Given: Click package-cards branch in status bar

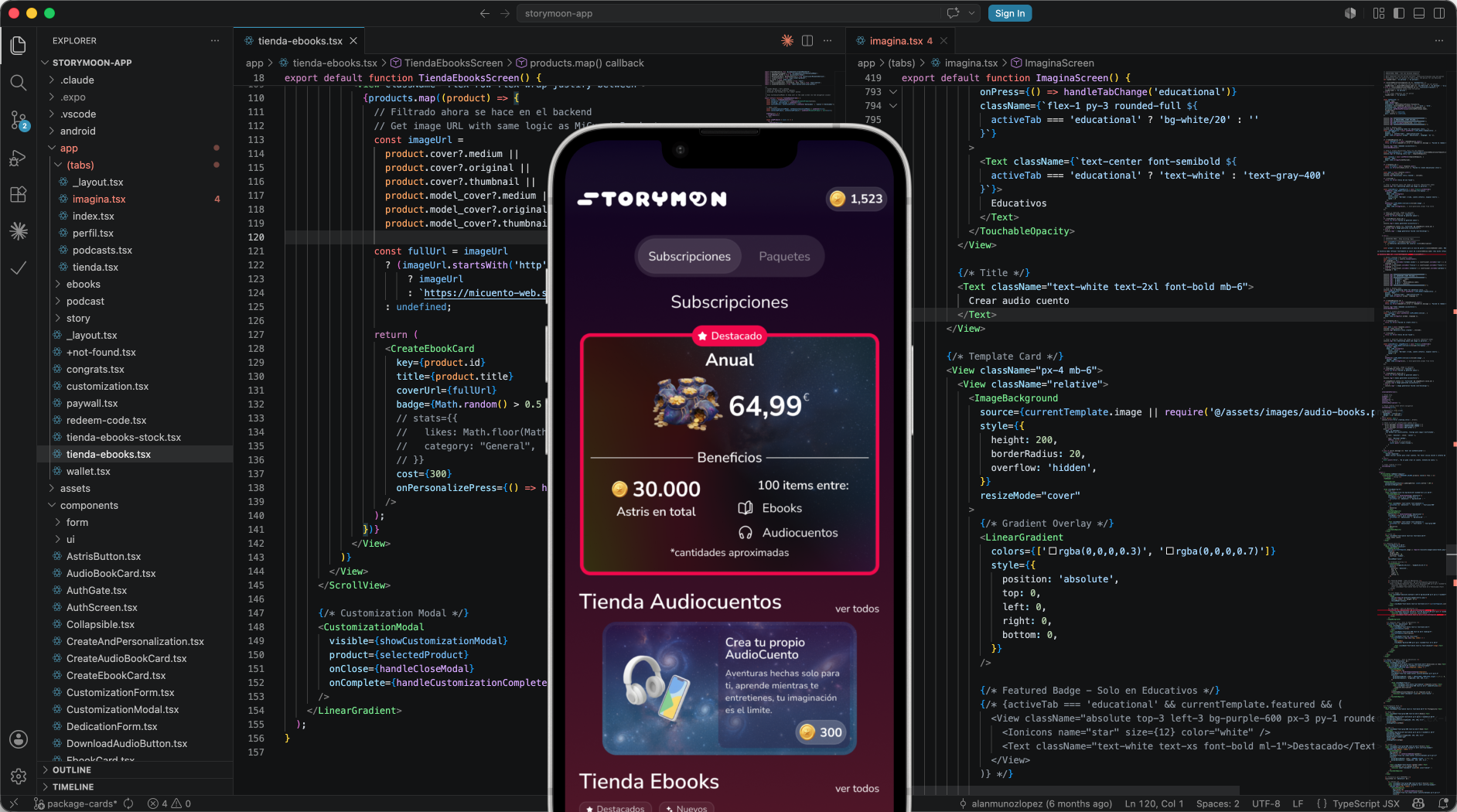Looking at the screenshot, I should click(75, 803).
